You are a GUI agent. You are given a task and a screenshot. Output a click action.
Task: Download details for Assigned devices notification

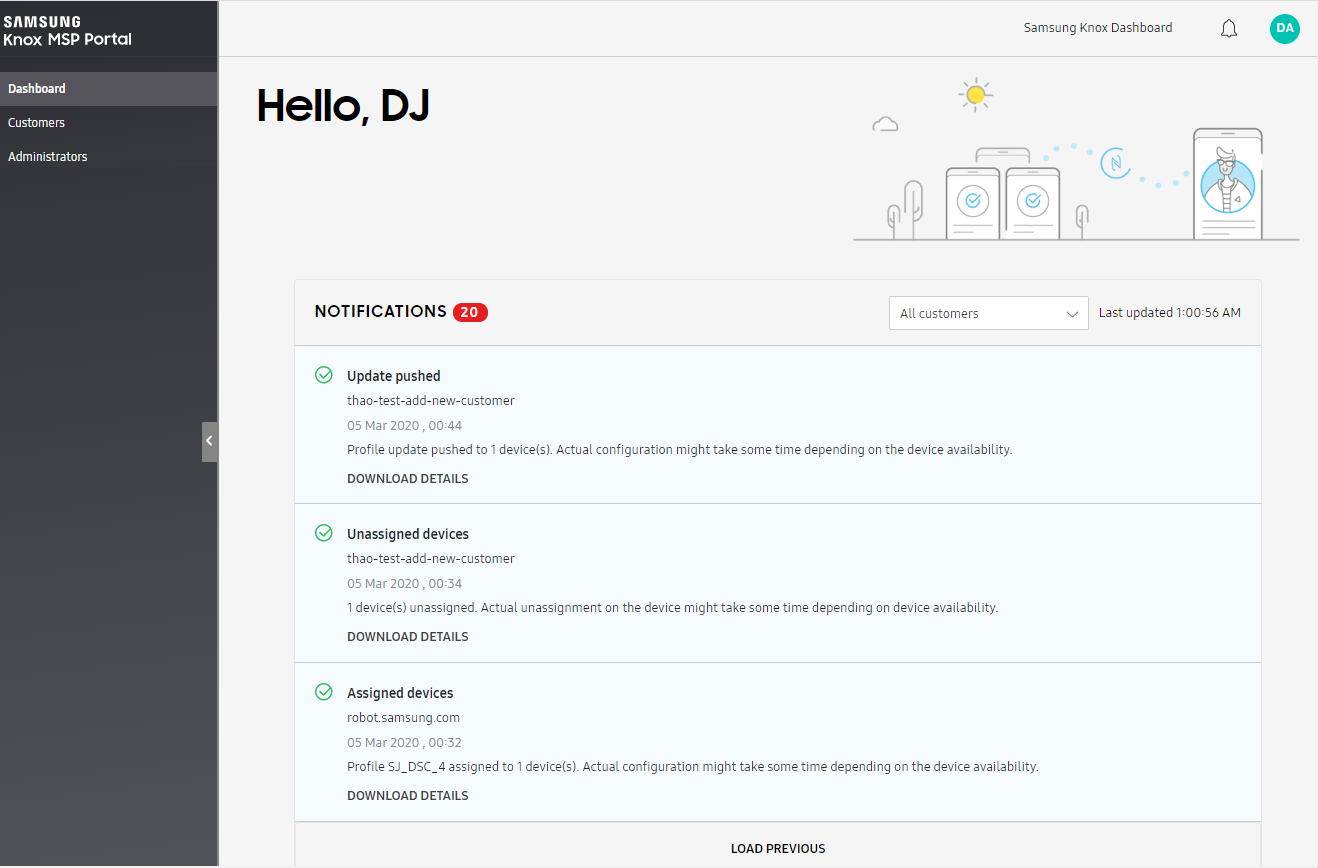[x=407, y=796]
